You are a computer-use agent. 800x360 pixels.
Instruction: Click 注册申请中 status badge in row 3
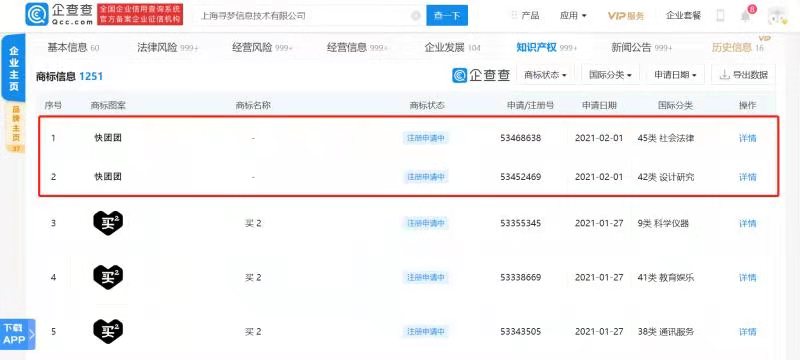point(426,223)
